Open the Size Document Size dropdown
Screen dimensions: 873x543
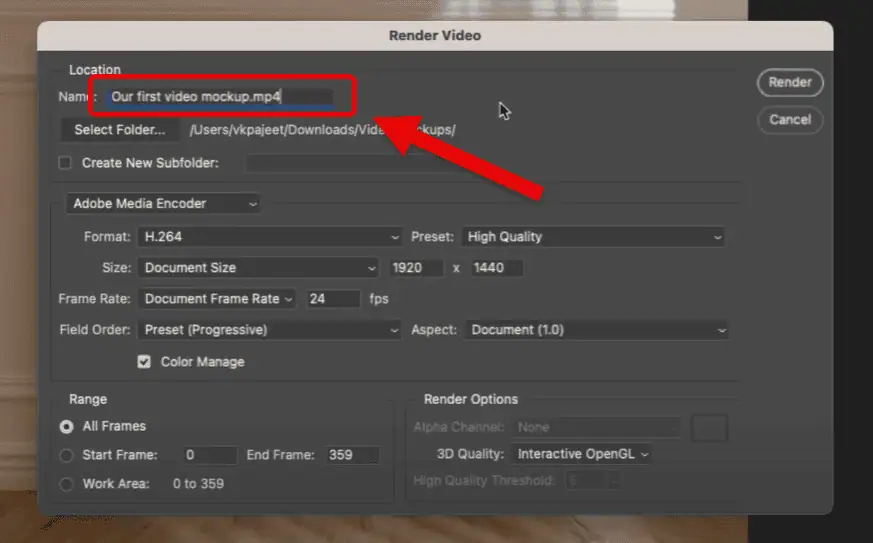258,268
